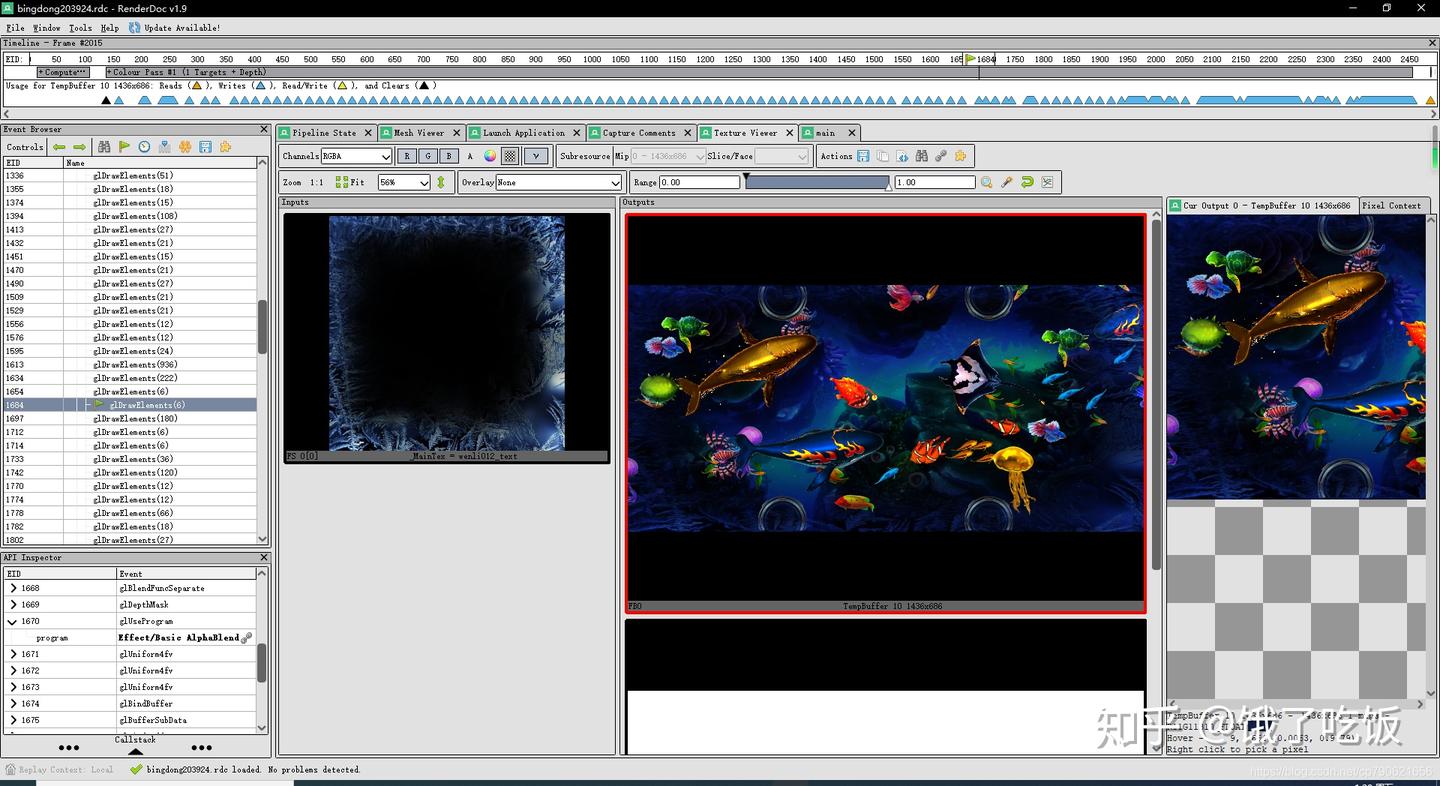Go to previous draw with left green arrow

tap(59, 147)
